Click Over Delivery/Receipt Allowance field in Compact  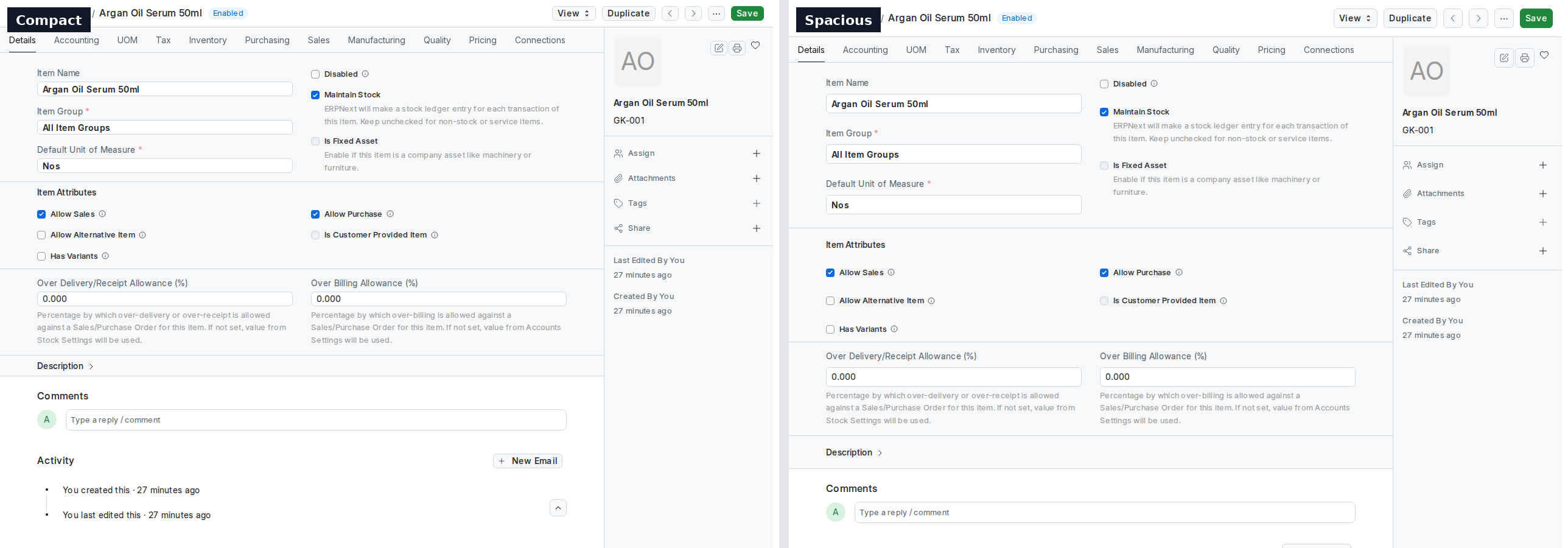[165, 299]
